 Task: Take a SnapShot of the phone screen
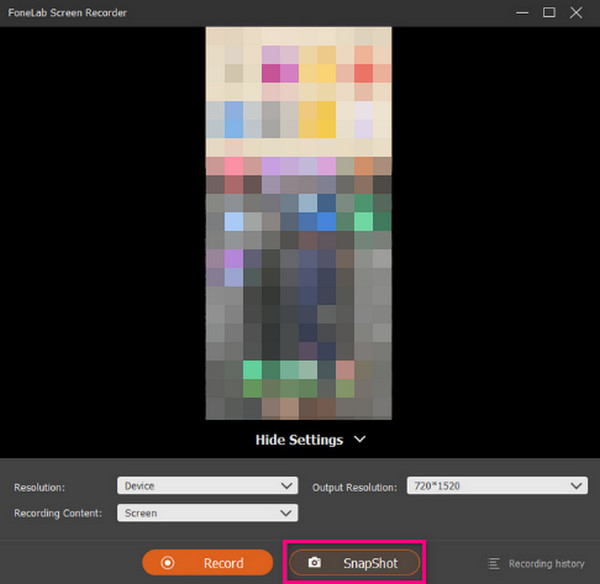point(354,563)
